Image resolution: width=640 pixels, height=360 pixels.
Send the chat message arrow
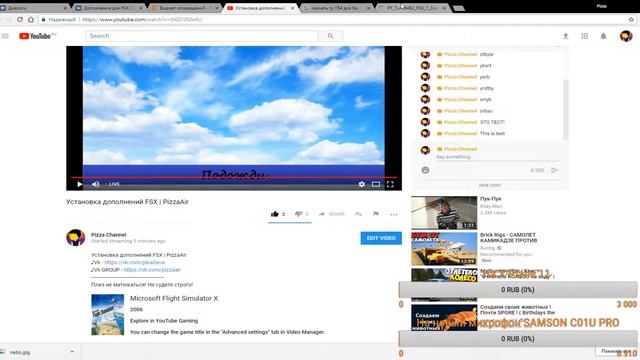[x=554, y=170]
